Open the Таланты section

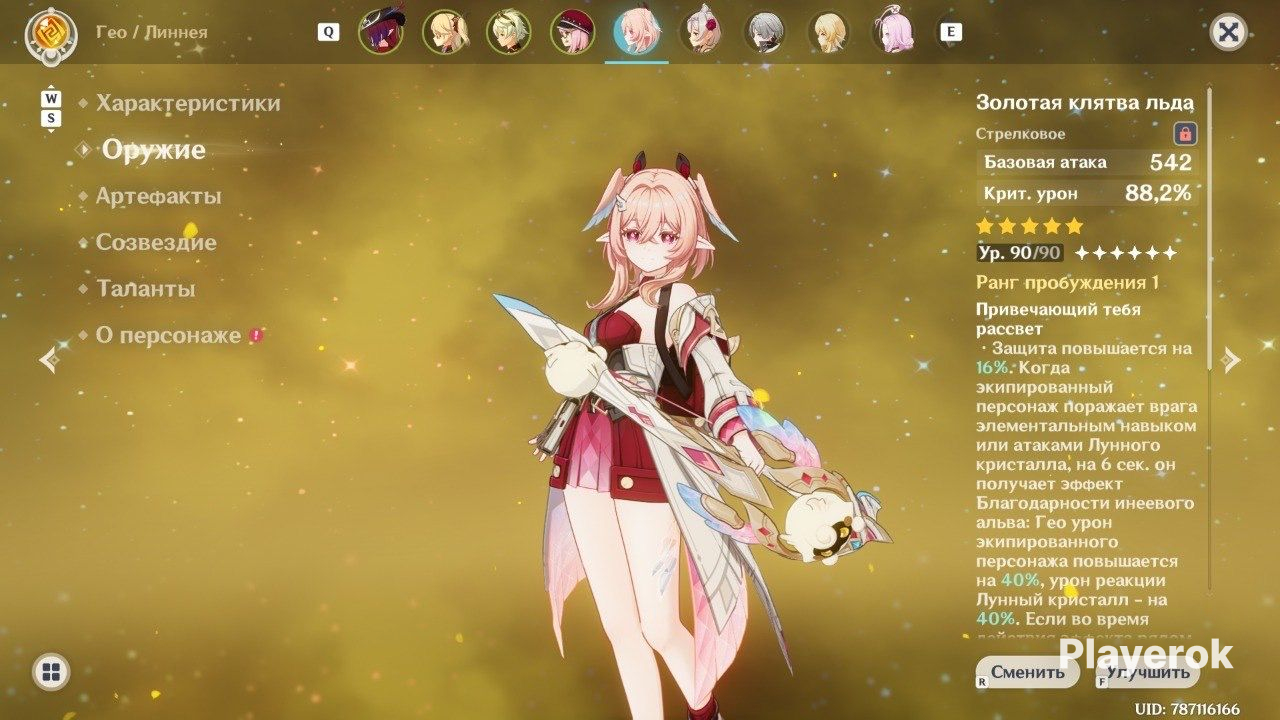coord(145,289)
